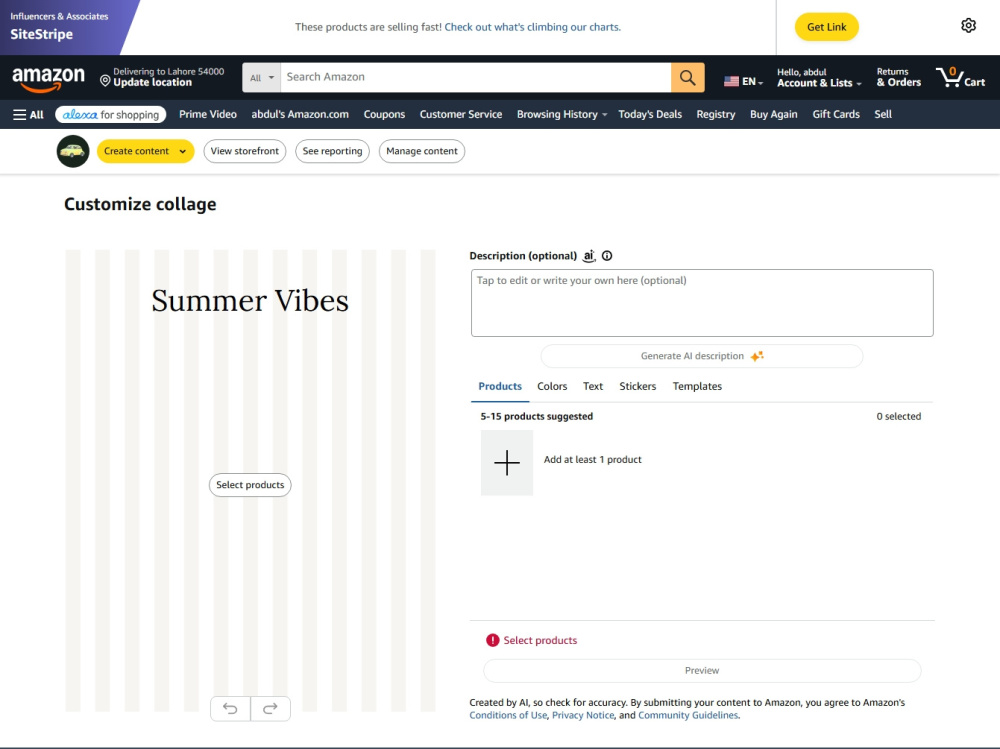Open SiteStripe settings gear
The width and height of the screenshot is (1000, 749).
[968, 26]
